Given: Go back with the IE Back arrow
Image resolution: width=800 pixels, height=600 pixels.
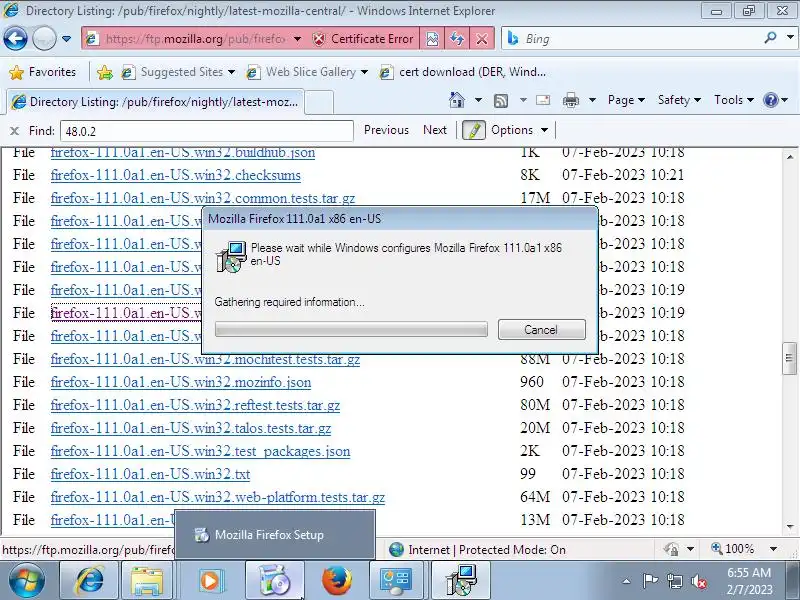Looking at the screenshot, I should 15,39.
